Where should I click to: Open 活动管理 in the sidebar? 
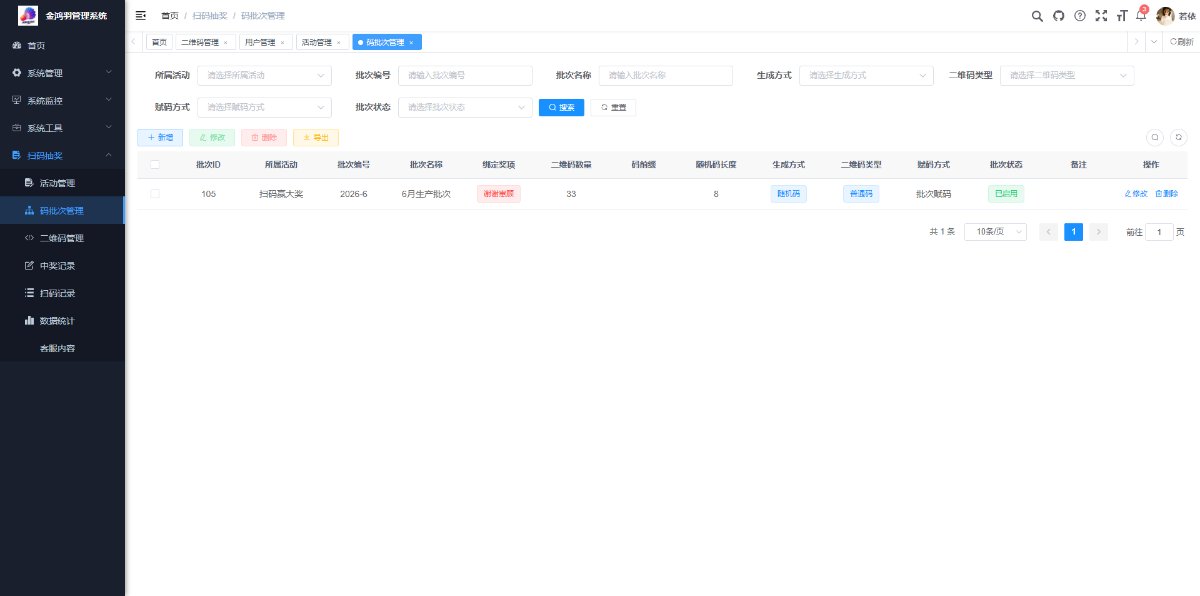coord(62,183)
